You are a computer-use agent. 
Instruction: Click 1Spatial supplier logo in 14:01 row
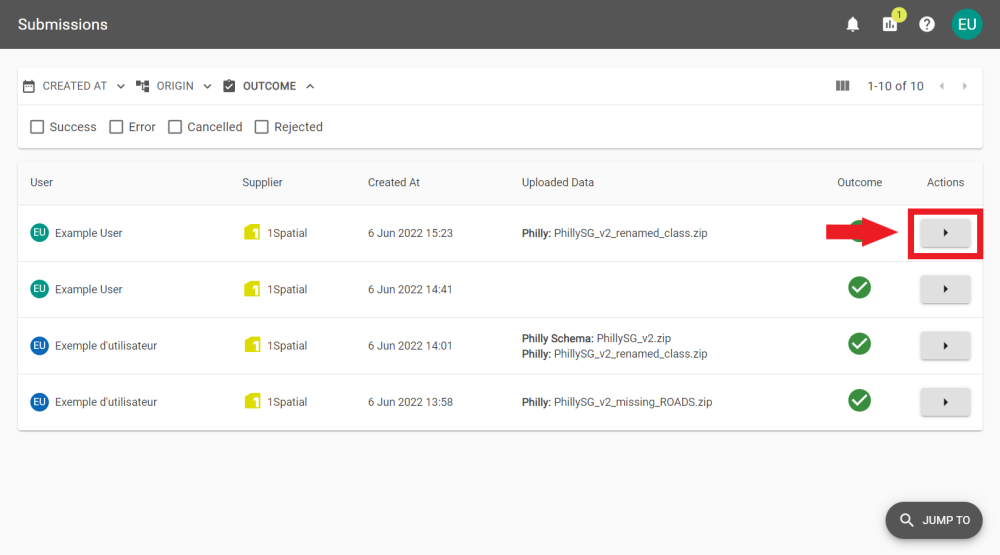252,345
